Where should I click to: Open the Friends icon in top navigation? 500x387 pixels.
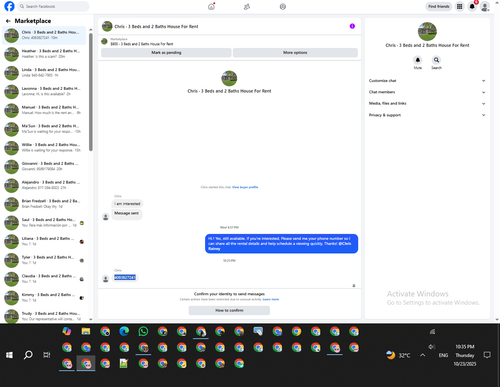(247, 6)
